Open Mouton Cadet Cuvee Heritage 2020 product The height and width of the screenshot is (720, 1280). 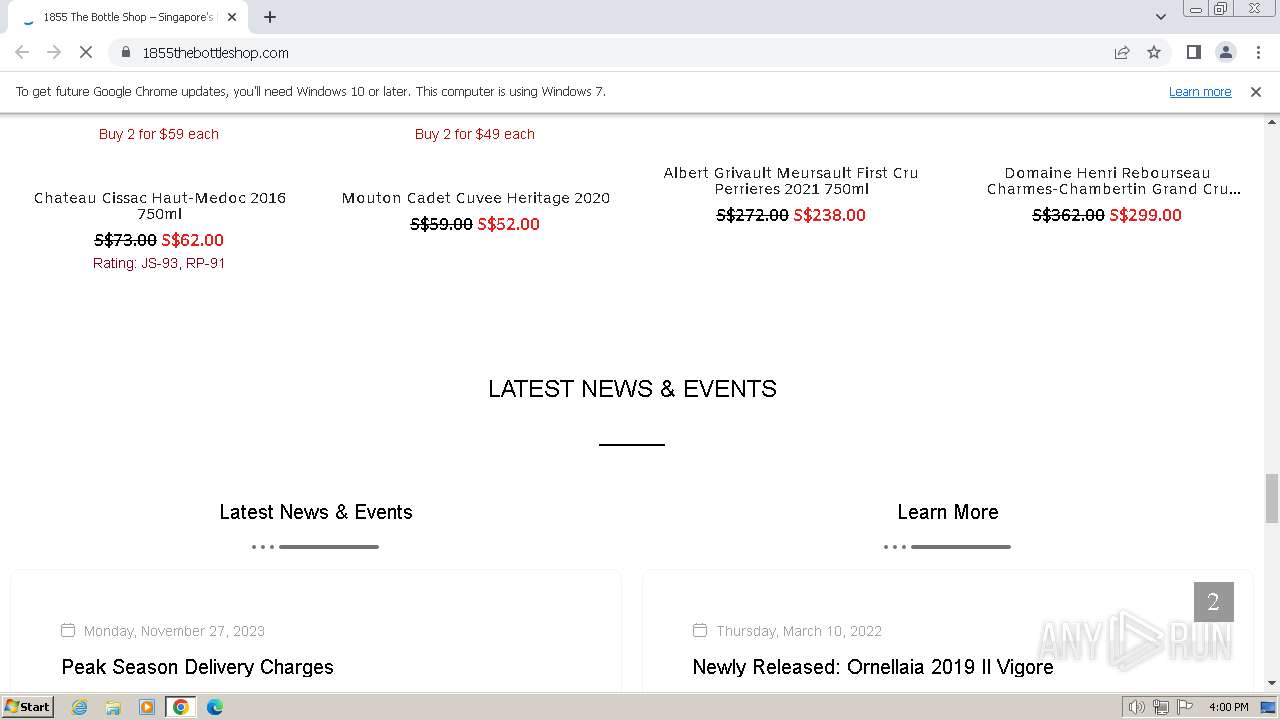point(476,198)
